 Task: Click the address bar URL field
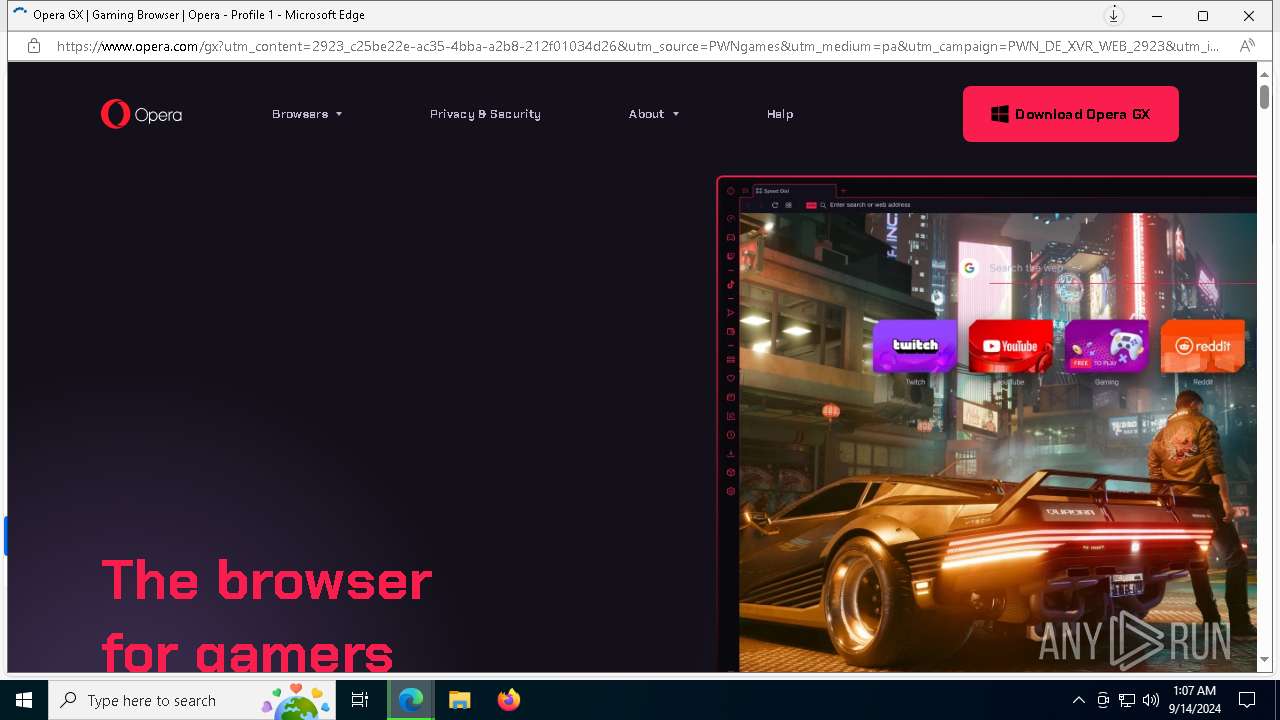pos(637,46)
